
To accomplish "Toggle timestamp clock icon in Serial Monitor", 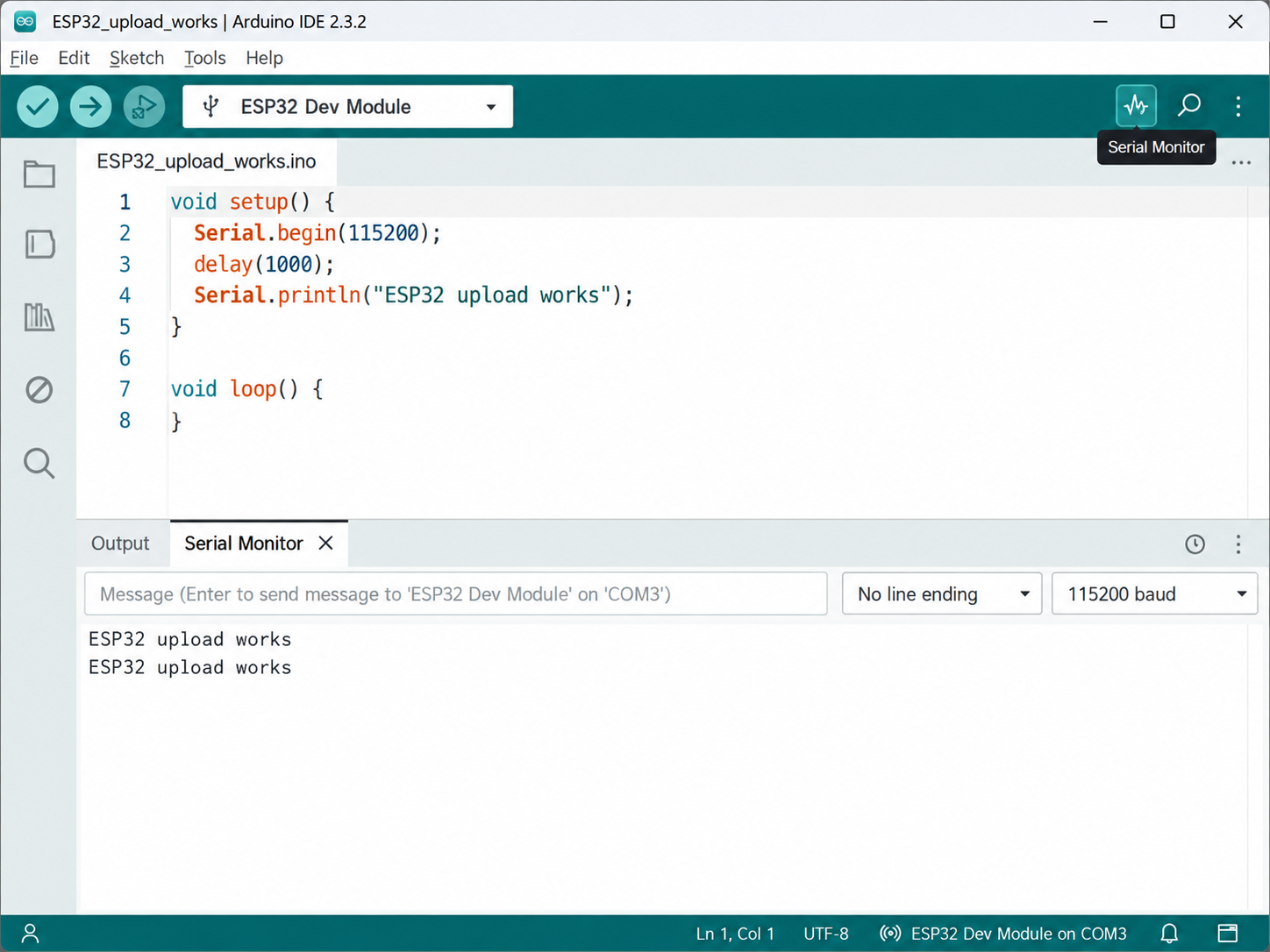I will 1195,544.
